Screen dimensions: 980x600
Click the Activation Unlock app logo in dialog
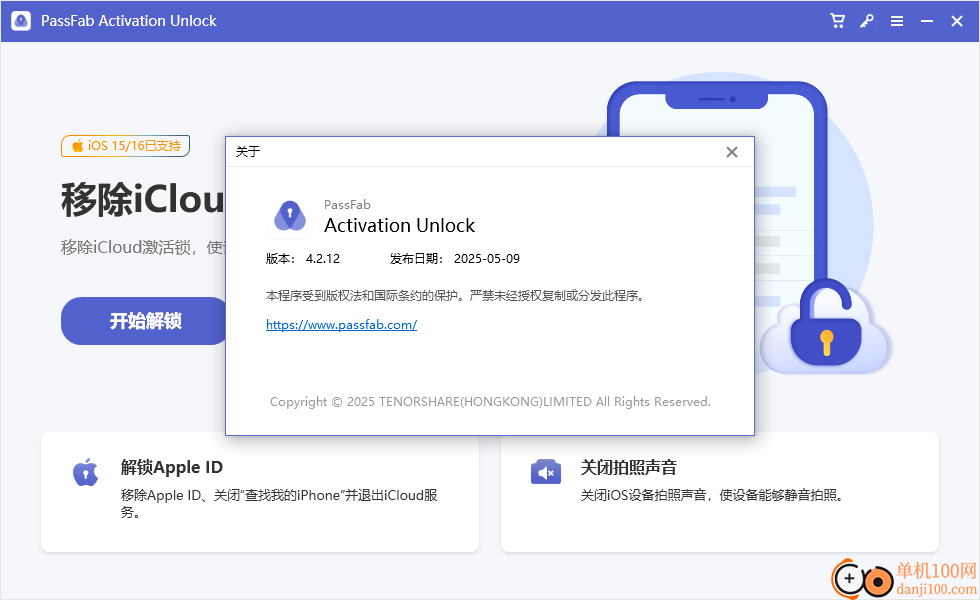click(x=289, y=216)
